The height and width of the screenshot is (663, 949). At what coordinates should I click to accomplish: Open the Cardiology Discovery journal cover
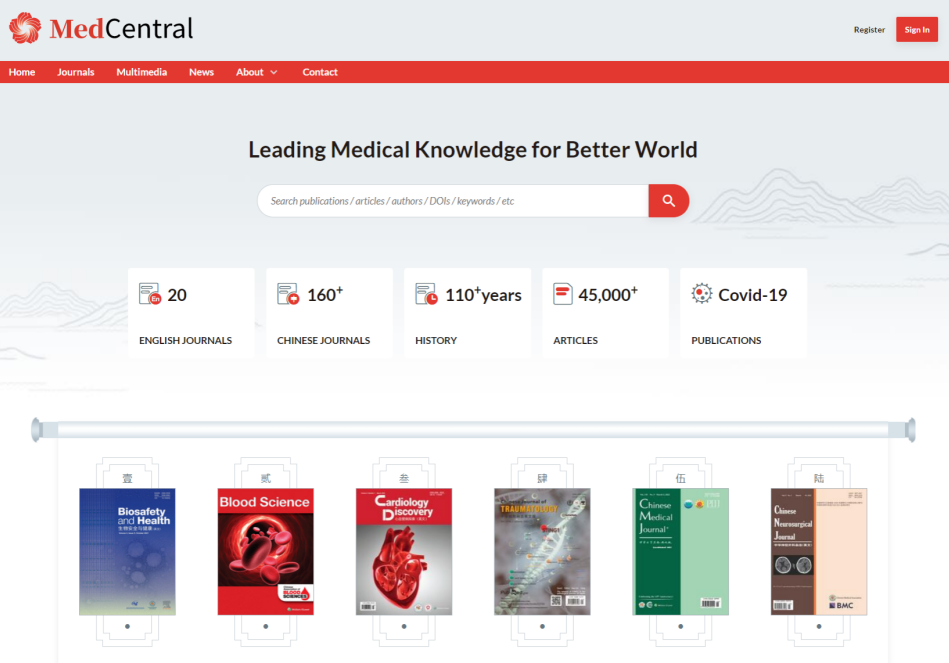pyautogui.click(x=404, y=552)
